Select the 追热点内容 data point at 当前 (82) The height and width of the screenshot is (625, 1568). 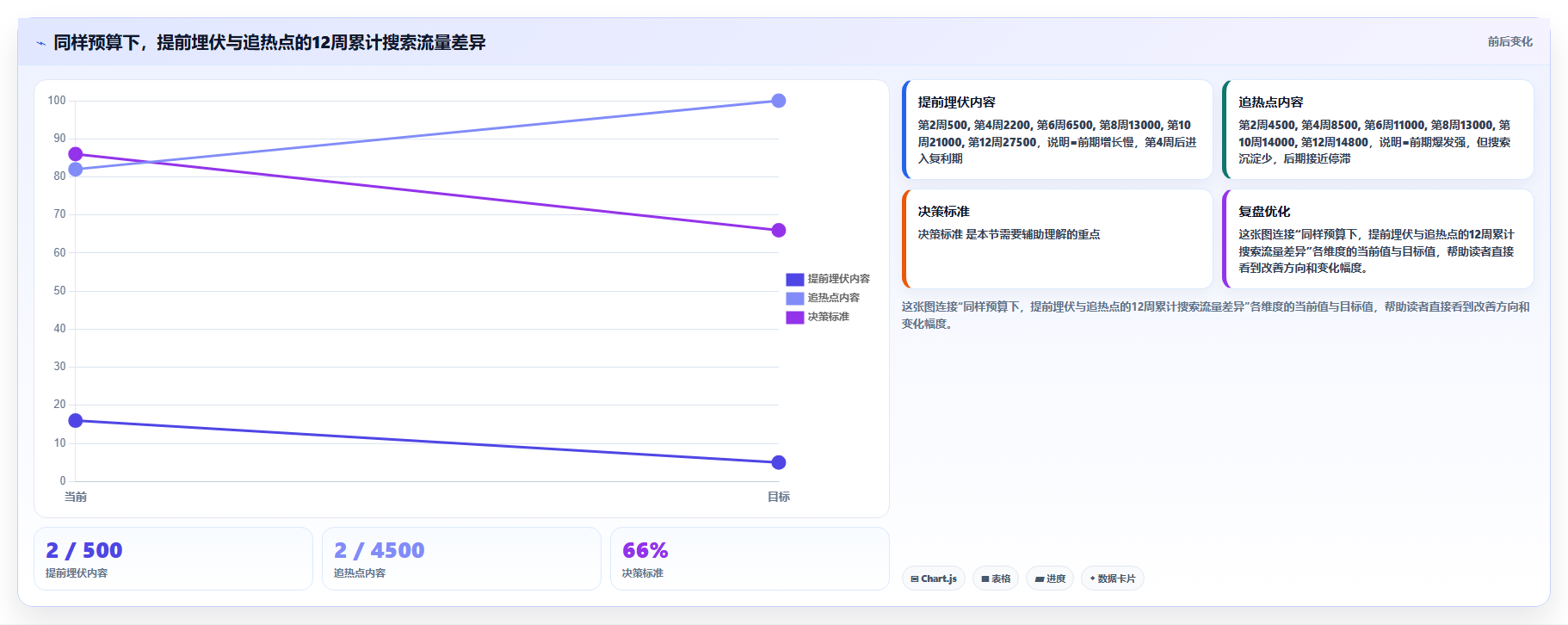76,170
